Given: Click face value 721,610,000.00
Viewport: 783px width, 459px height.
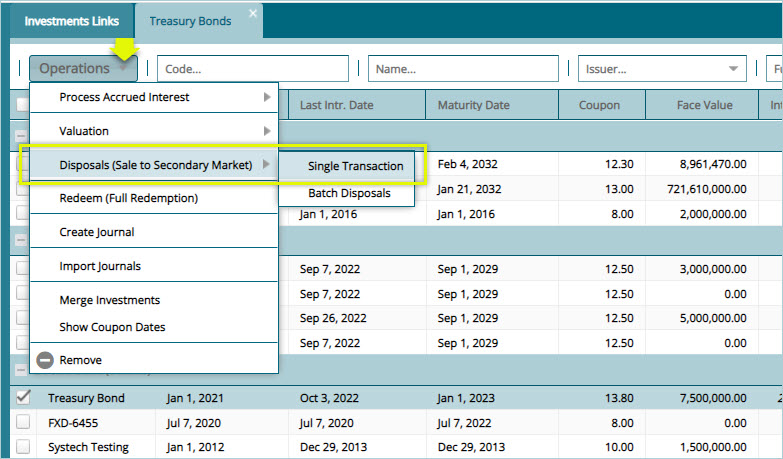Looking at the screenshot, I should [707, 189].
